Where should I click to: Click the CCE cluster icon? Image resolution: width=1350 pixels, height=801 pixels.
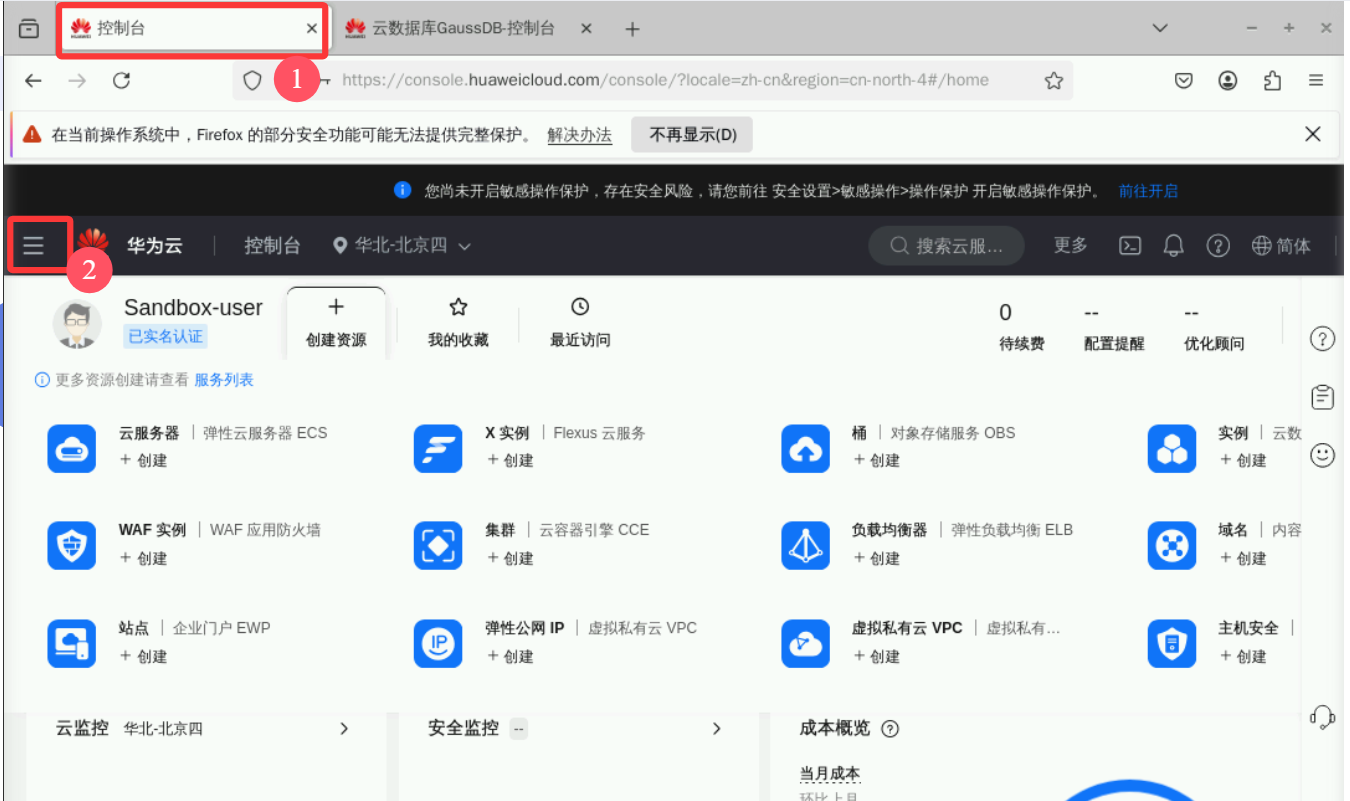[438, 545]
